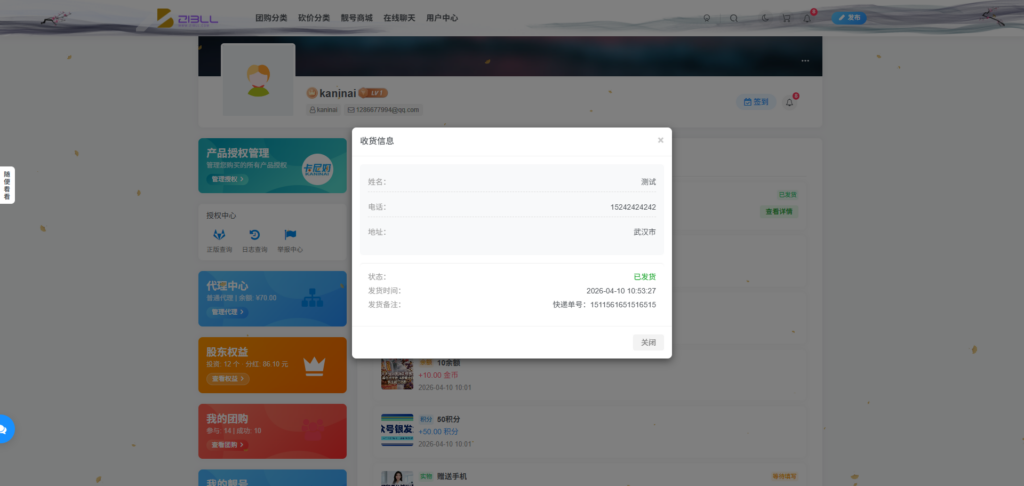The image size is (1024, 486).
Task: Click the 卡尼购 round logo on authorization card
Action: pos(317,170)
